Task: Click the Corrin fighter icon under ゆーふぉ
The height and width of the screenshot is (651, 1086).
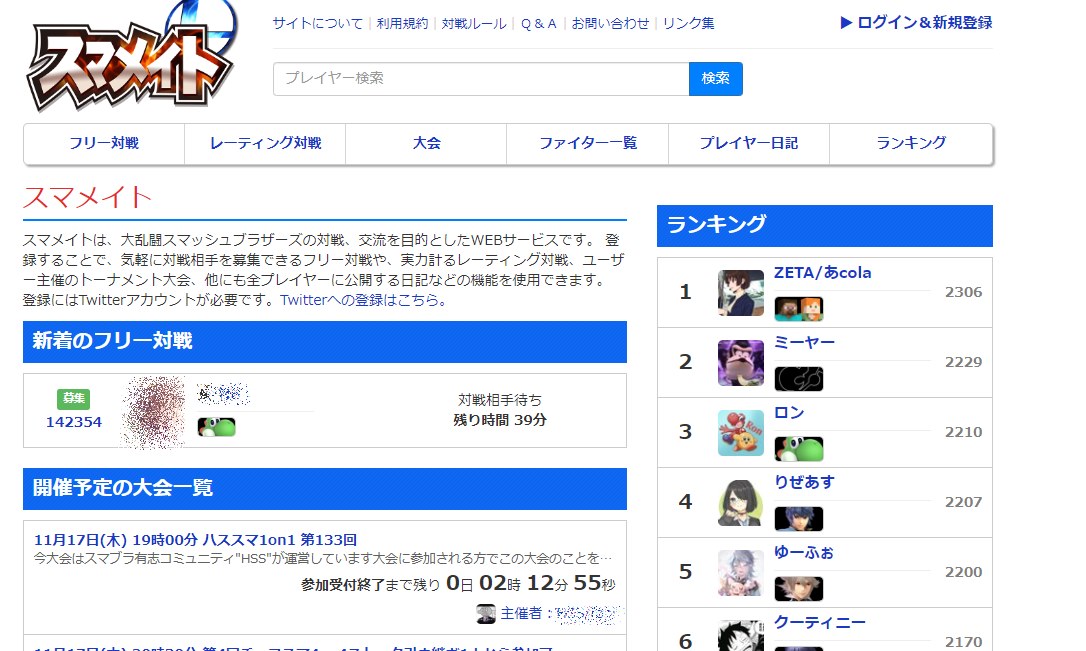Action: [x=799, y=589]
